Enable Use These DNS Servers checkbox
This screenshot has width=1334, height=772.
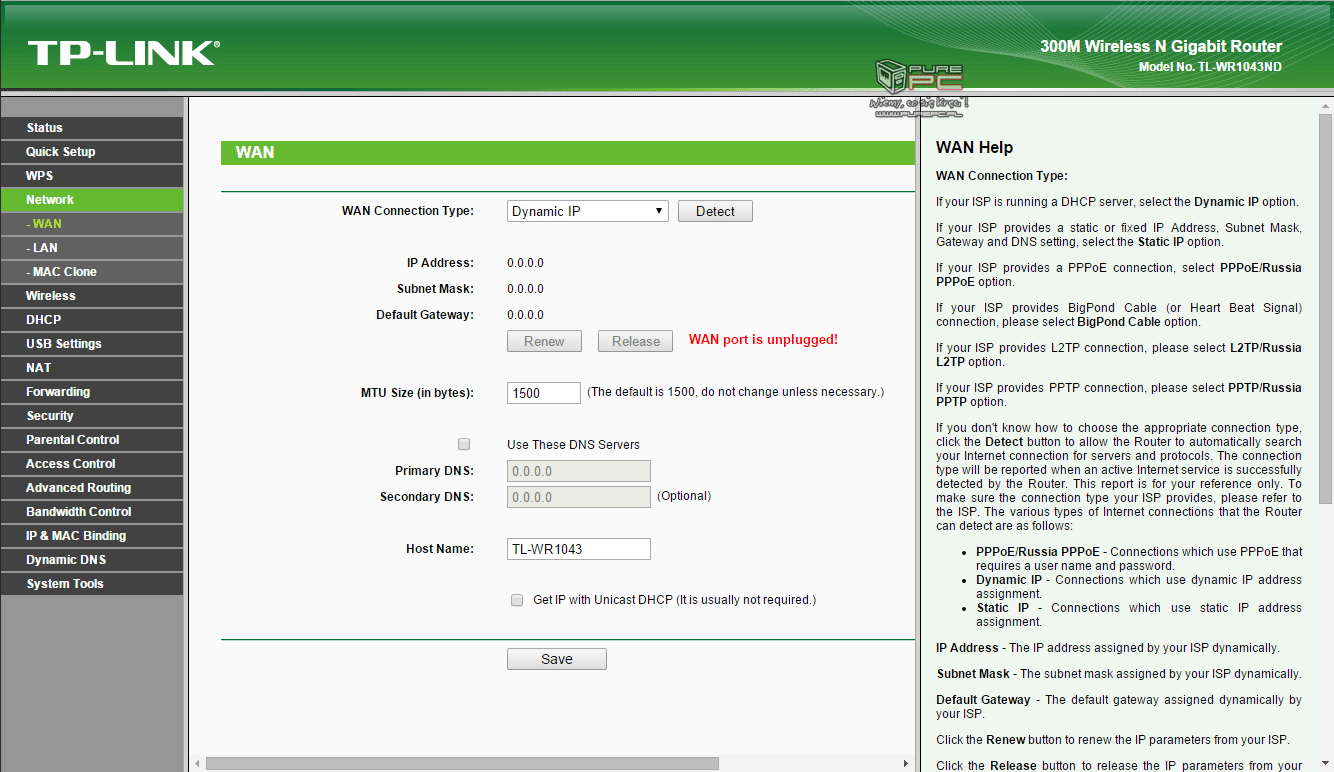point(464,444)
